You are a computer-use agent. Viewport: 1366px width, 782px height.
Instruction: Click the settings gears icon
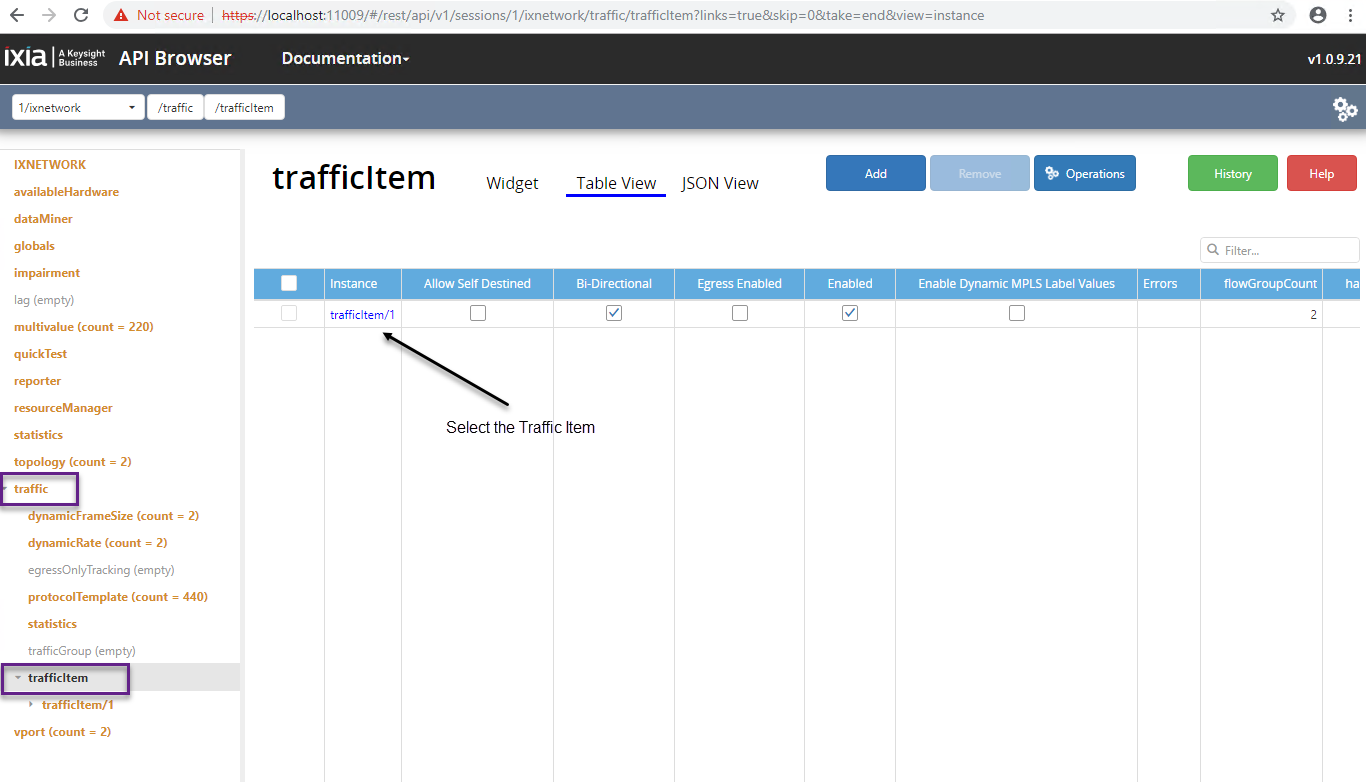pos(1345,109)
